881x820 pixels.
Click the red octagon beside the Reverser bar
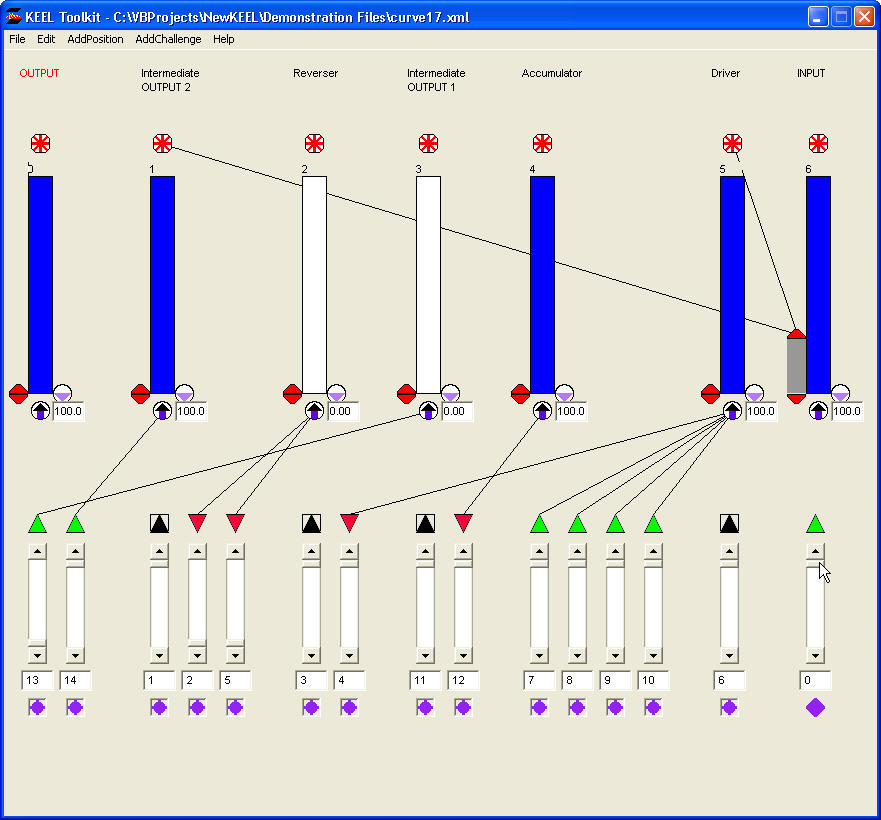tap(292, 393)
